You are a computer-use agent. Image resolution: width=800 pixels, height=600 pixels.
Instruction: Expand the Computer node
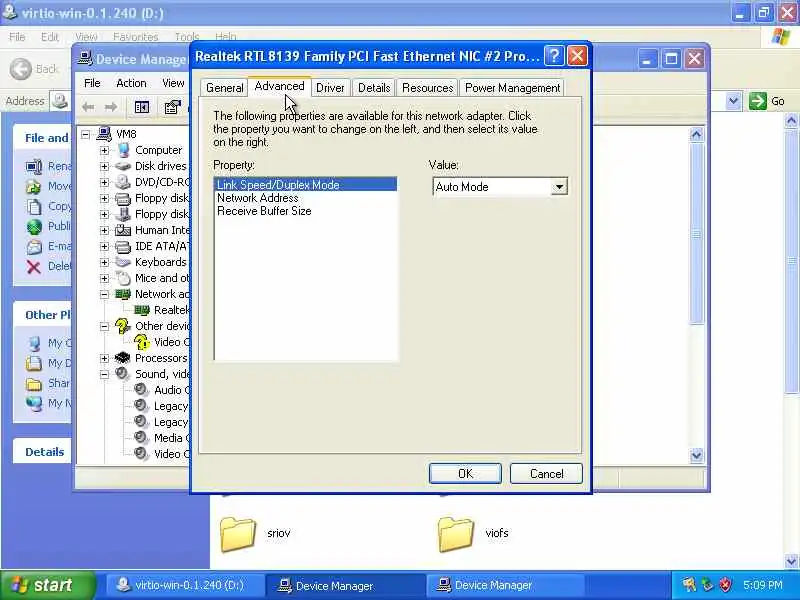[105, 151]
